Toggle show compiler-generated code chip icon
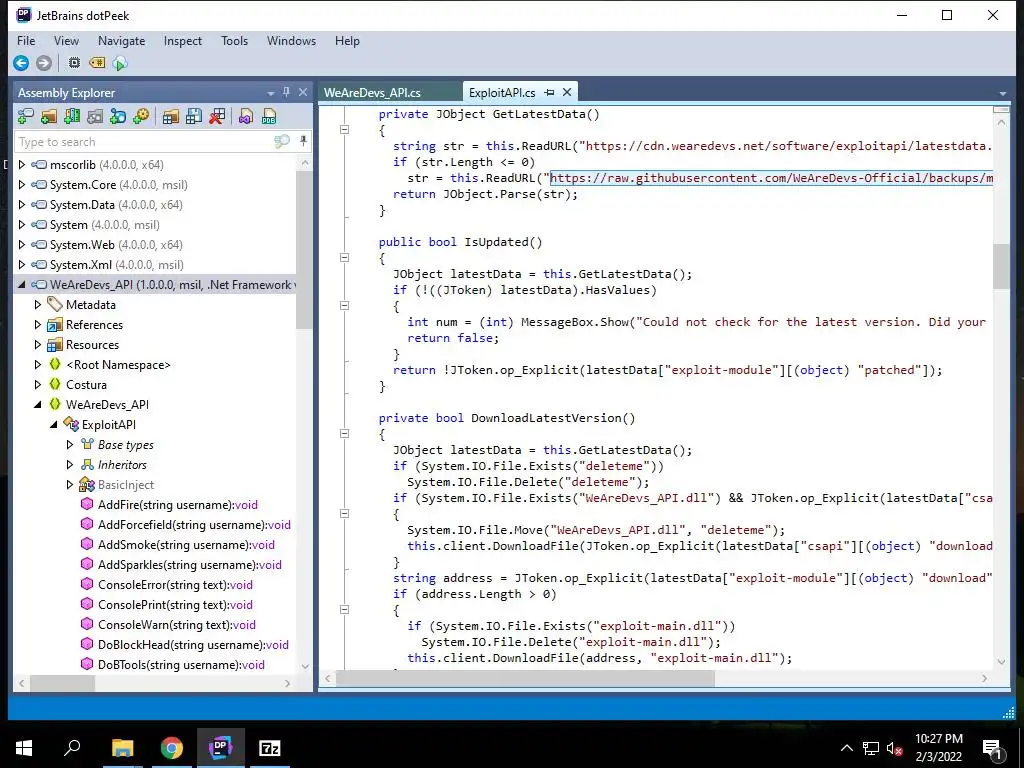 click(74, 63)
